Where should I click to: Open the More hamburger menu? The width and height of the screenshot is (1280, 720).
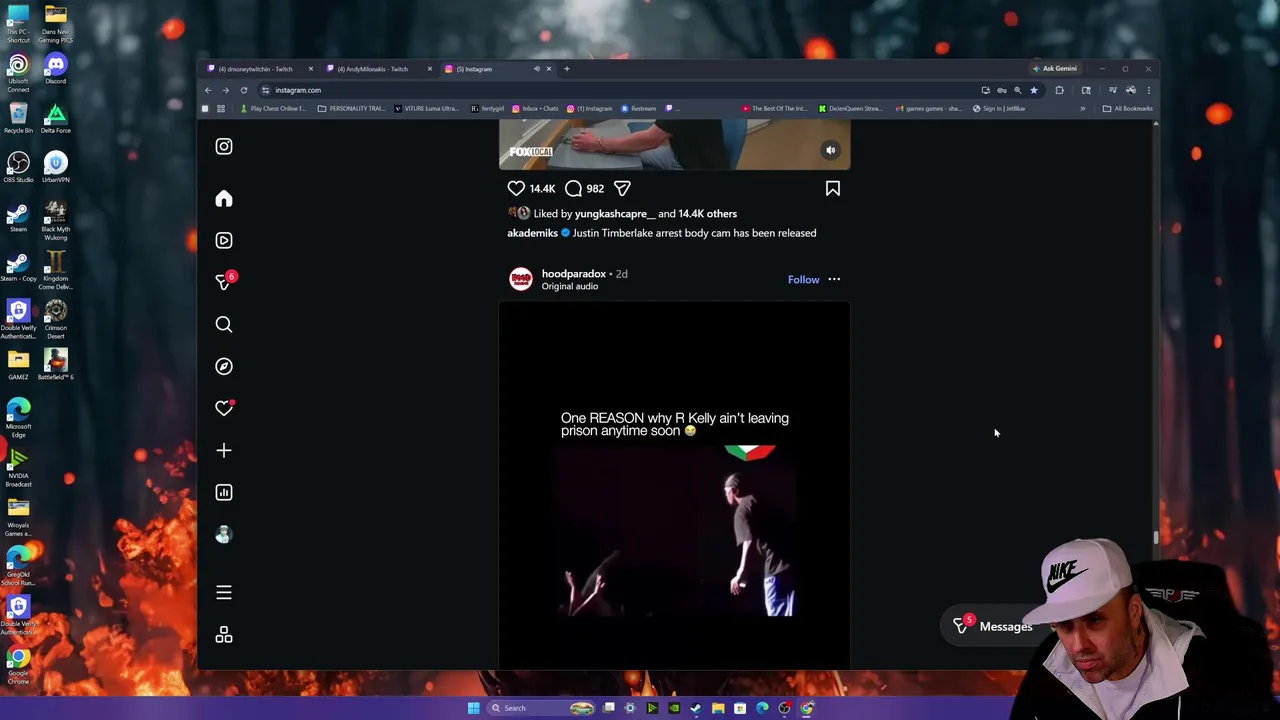(x=224, y=593)
